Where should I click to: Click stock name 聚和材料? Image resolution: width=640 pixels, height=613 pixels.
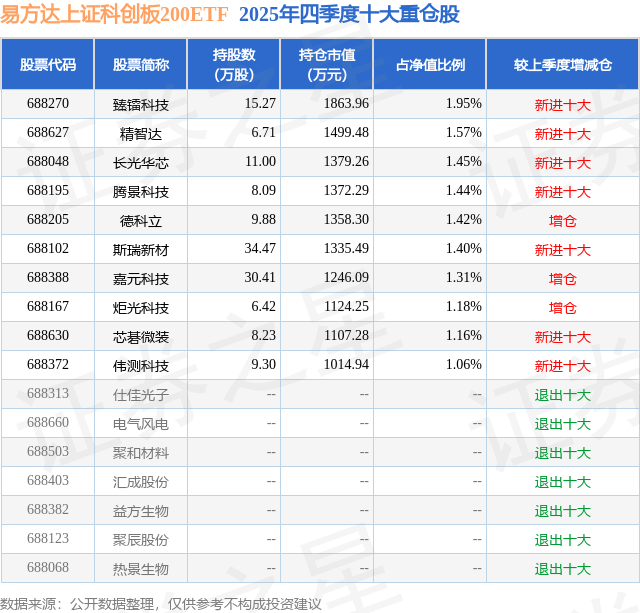point(141,453)
